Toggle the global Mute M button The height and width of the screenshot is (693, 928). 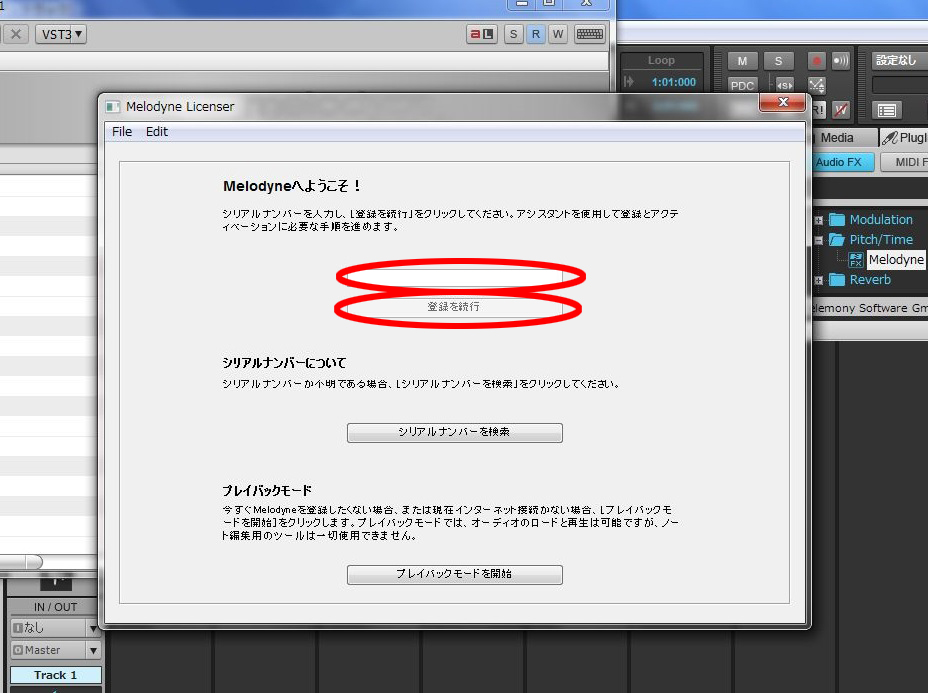pos(742,61)
